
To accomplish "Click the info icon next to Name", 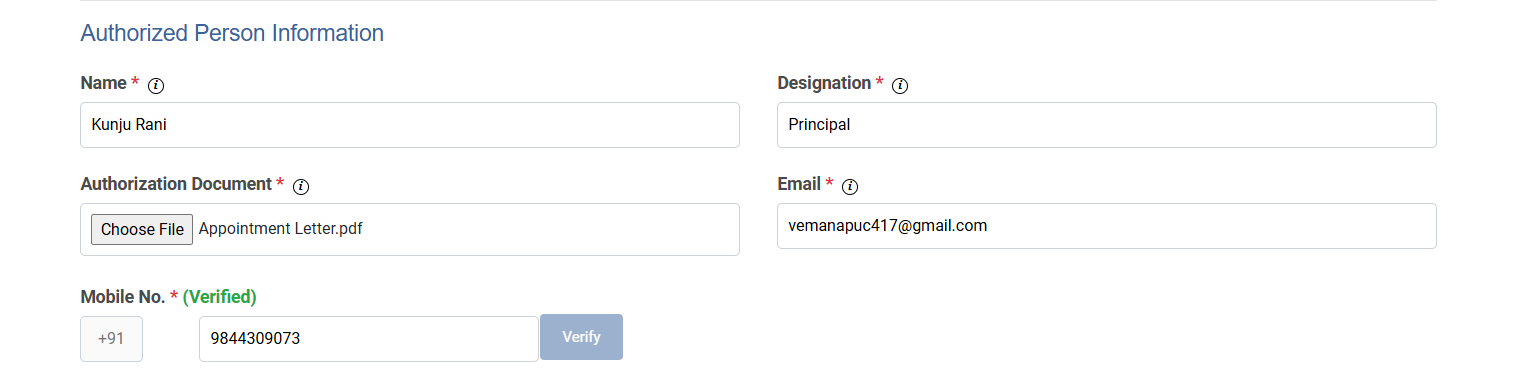I will (156, 85).
